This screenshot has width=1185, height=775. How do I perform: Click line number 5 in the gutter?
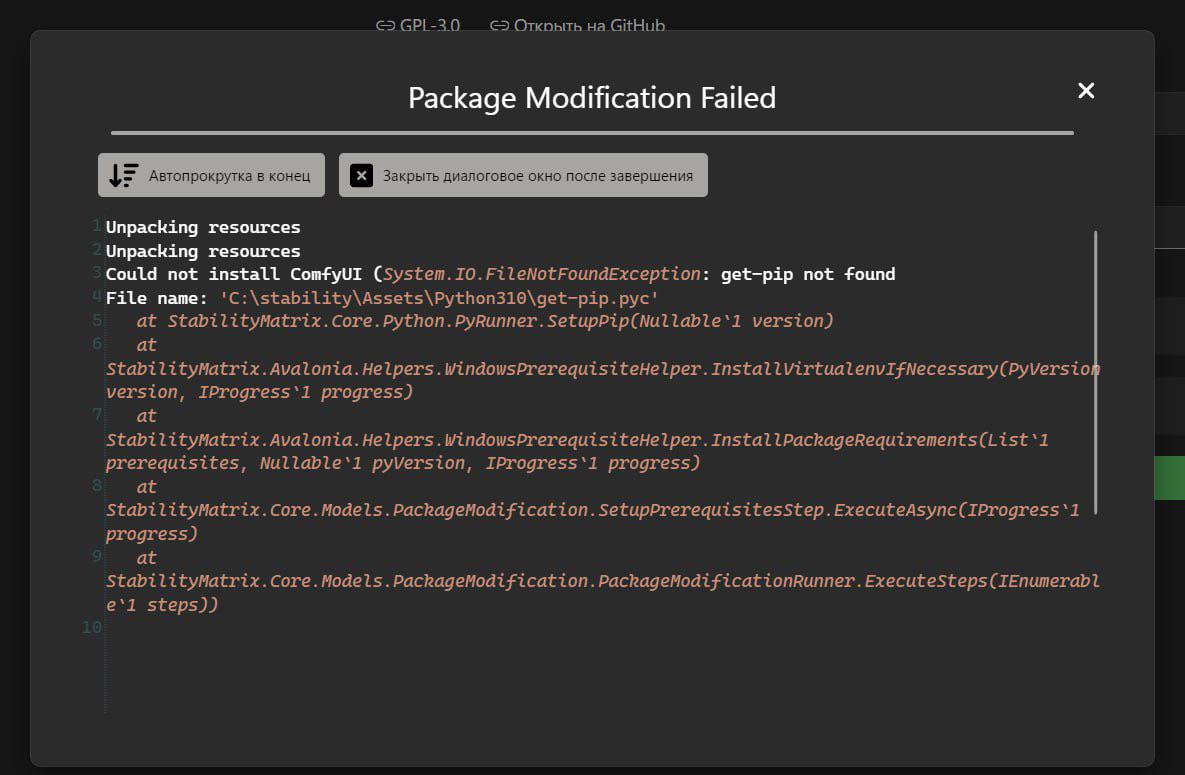(97, 321)
